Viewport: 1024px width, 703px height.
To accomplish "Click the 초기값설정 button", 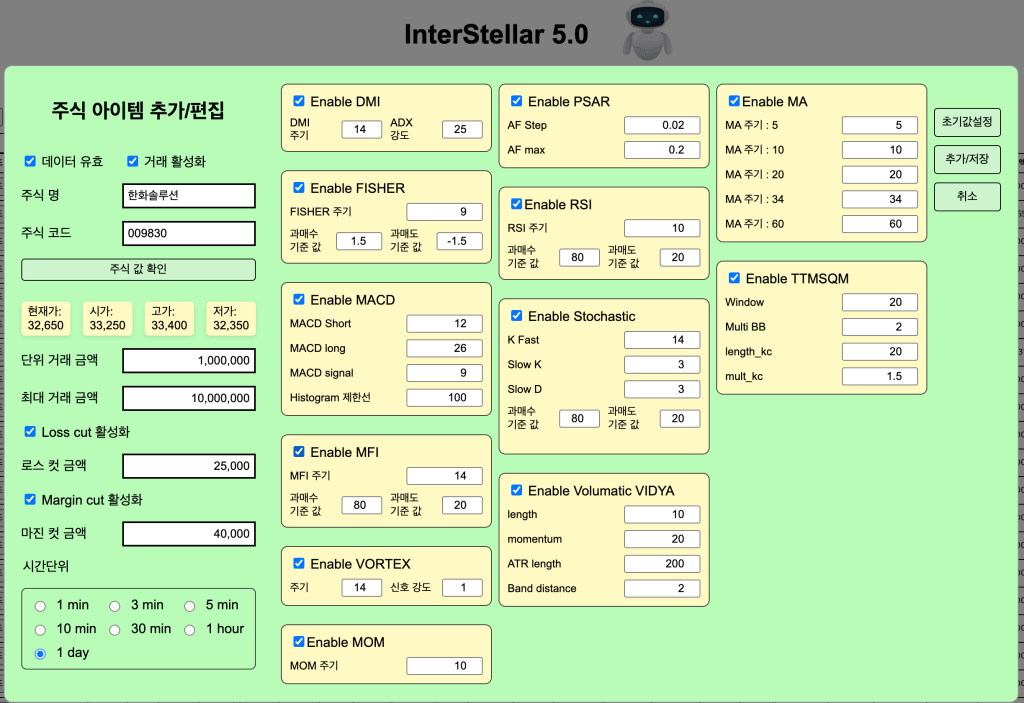I will [x=966, y=122].
